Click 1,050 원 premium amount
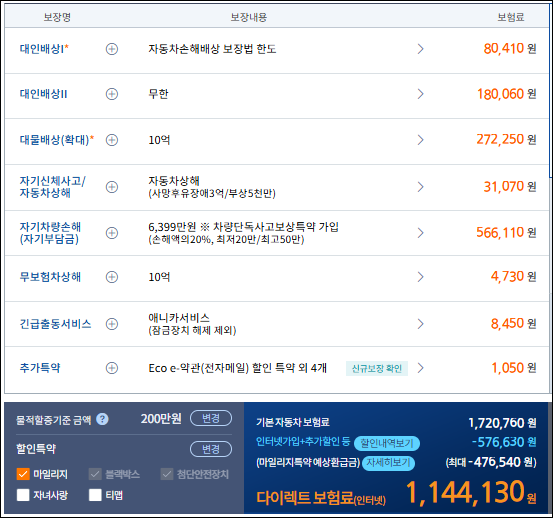Screen dimensions: 553x518 [514, 368]
